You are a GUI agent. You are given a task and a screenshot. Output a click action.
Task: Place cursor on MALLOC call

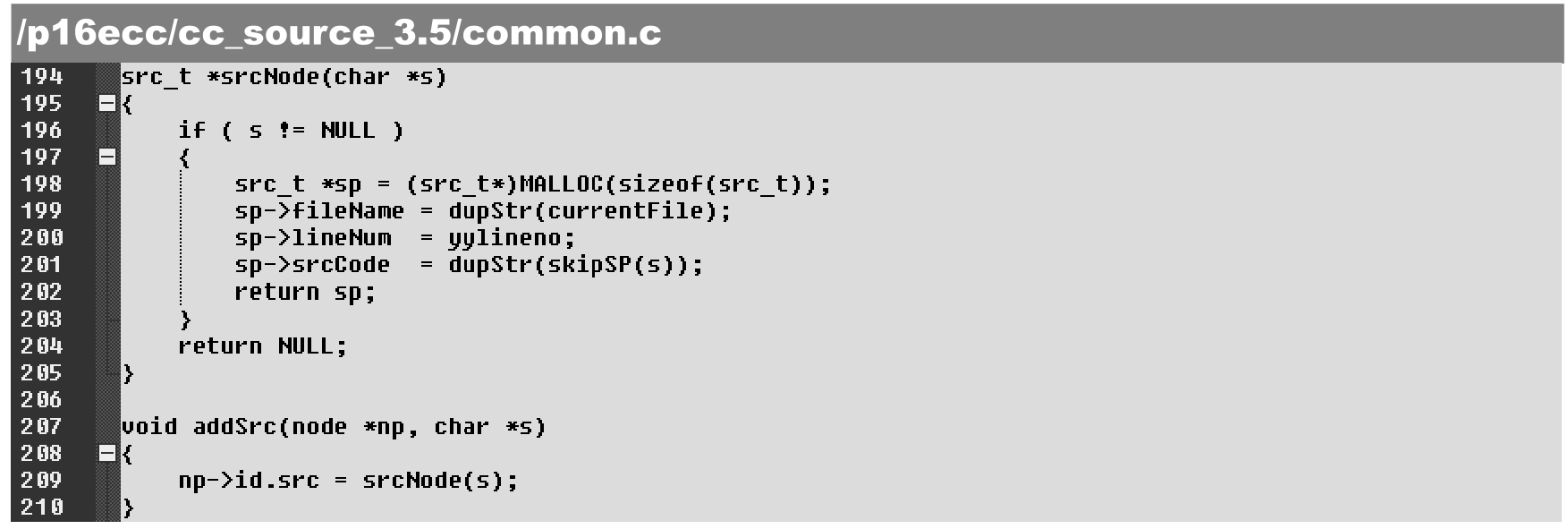pos(561,184)
